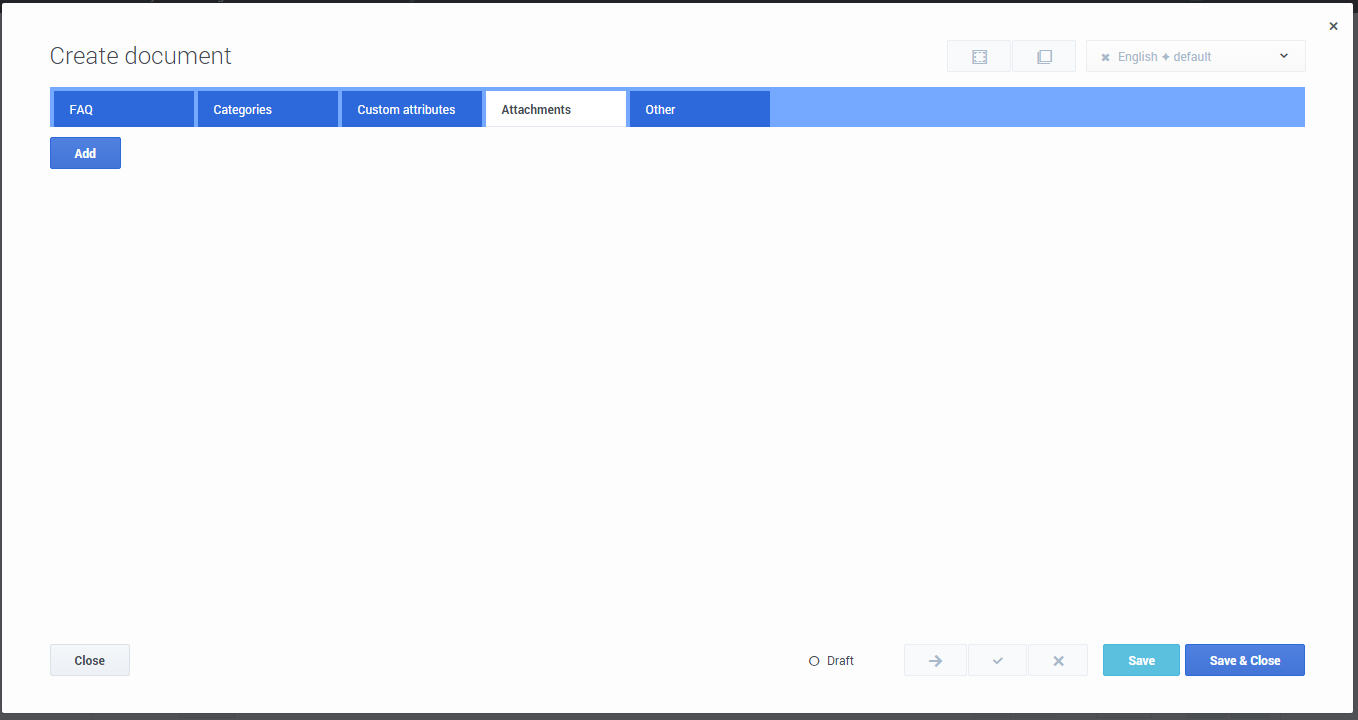Screen dimensions: 1358x720
Task: Clear the English language selection
Action: click(1105, 58)
